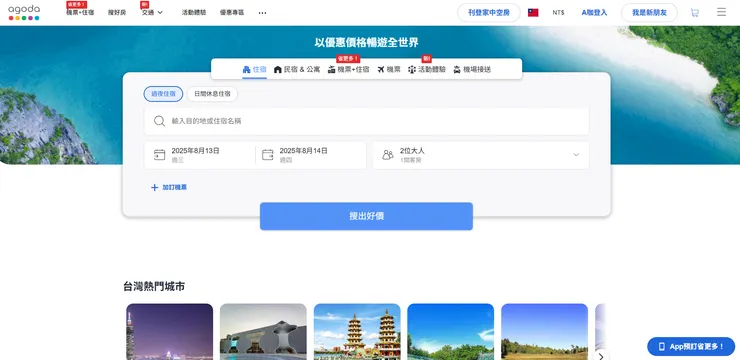The image size is (740, 360).
Task: Open the three-dots more menu in header
Action: click(x=262, y=13)
